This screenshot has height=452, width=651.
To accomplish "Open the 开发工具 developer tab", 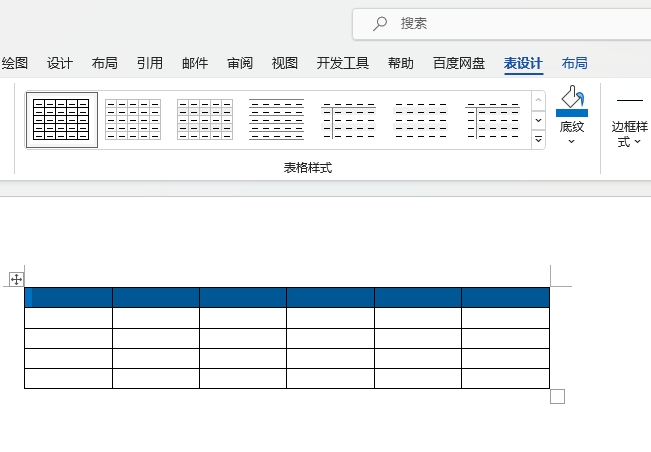I will (x=343, y=64).
